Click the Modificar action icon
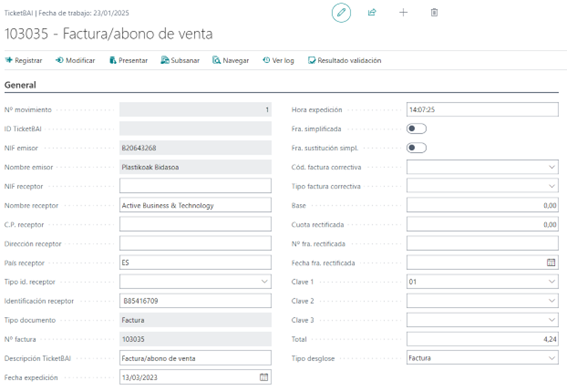 coord(59,60)
